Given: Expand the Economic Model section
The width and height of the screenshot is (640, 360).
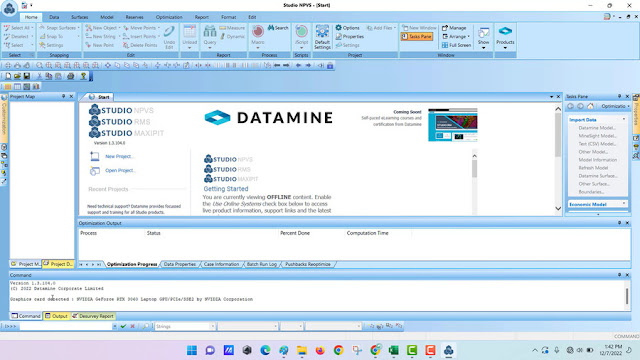Looking at the screenshot, I should [x=624, y=204].
